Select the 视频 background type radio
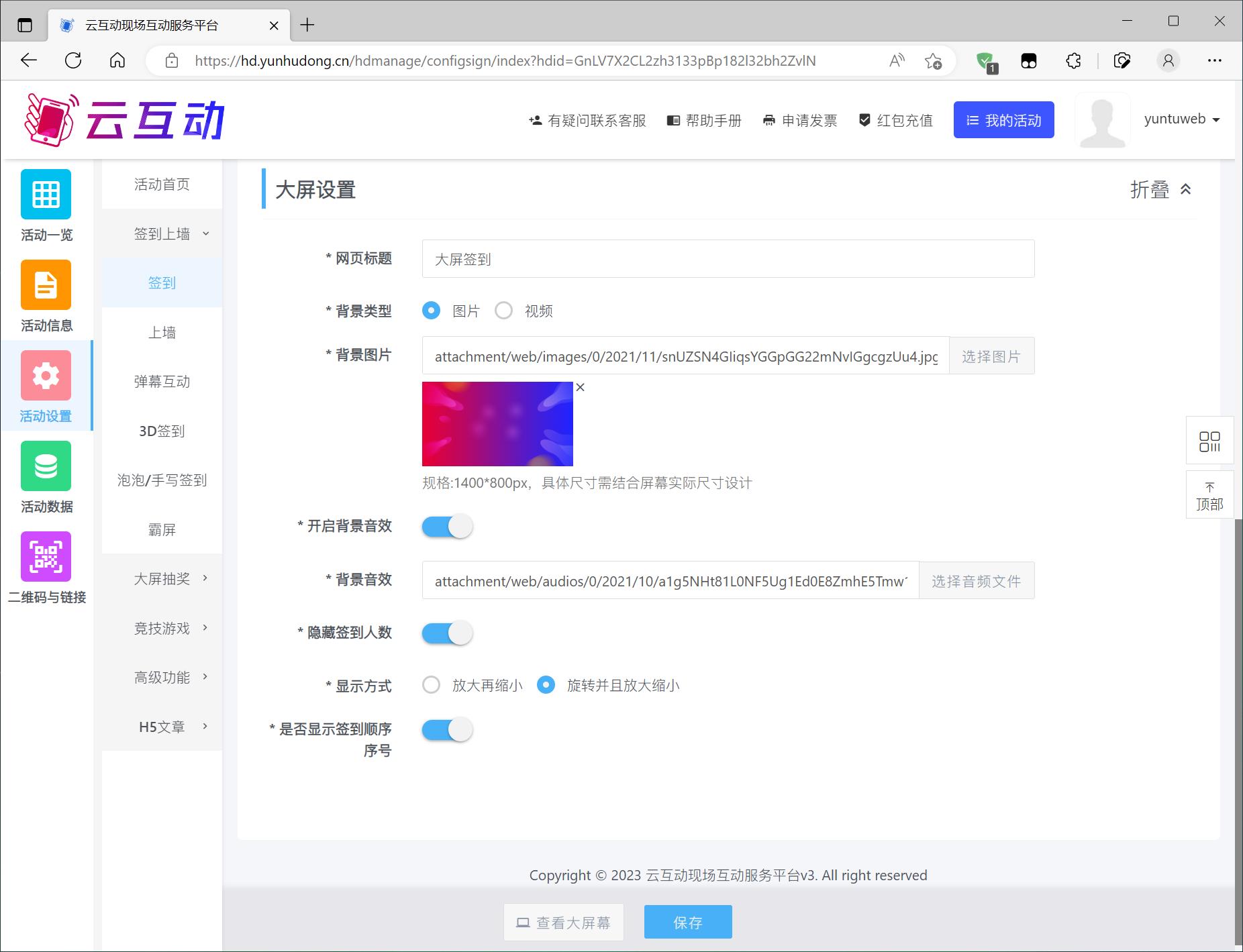 point(503,311)
